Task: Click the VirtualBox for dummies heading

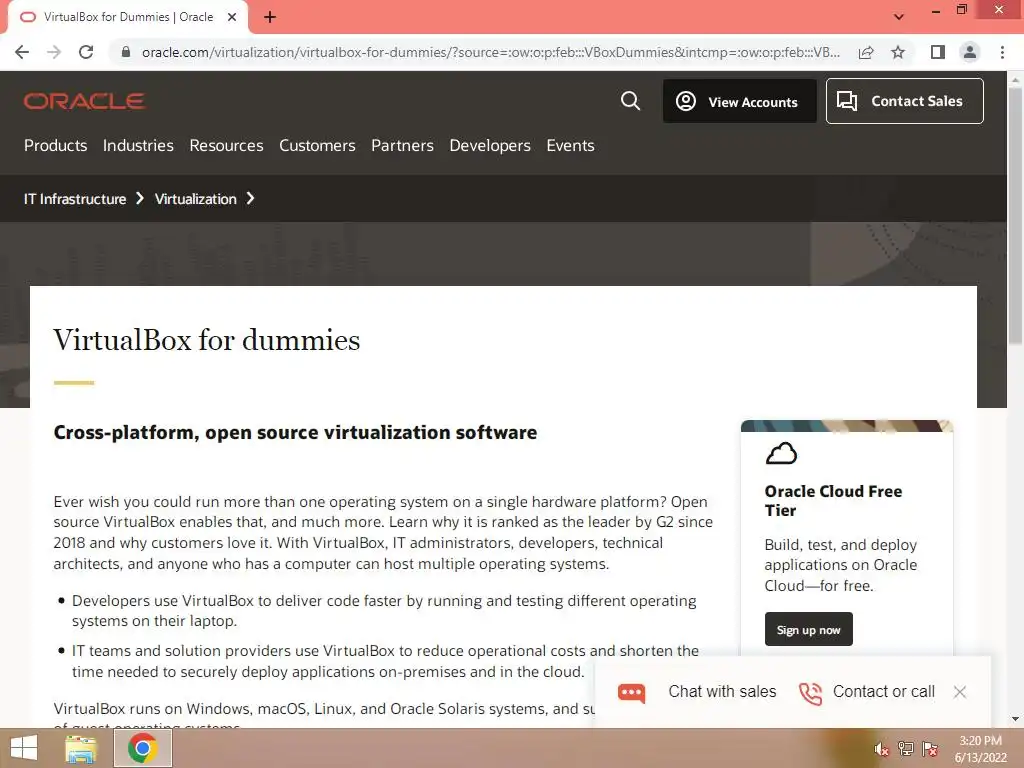Action: [x=206, y=340]
